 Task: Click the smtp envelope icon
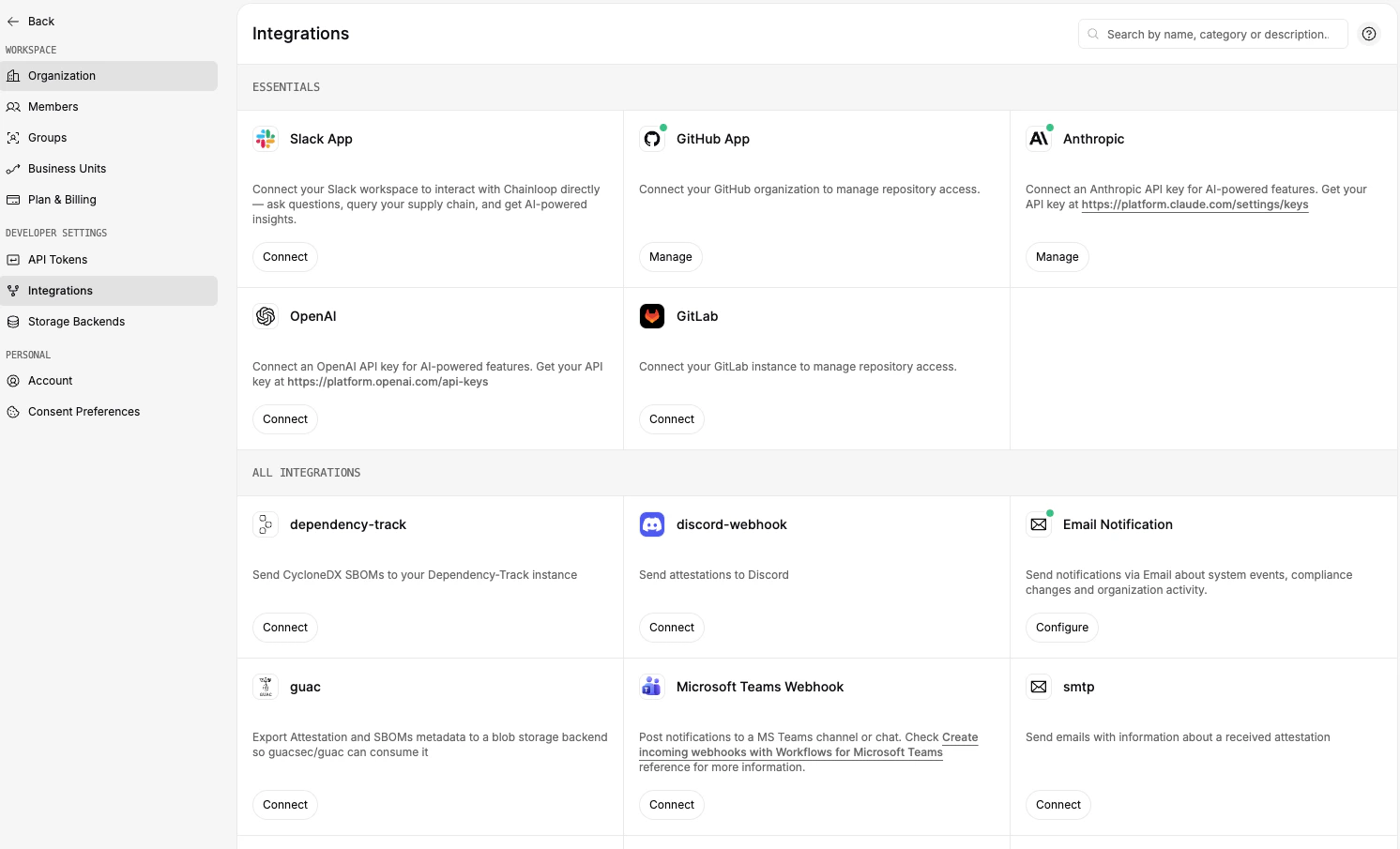(x=1039, y=687)
